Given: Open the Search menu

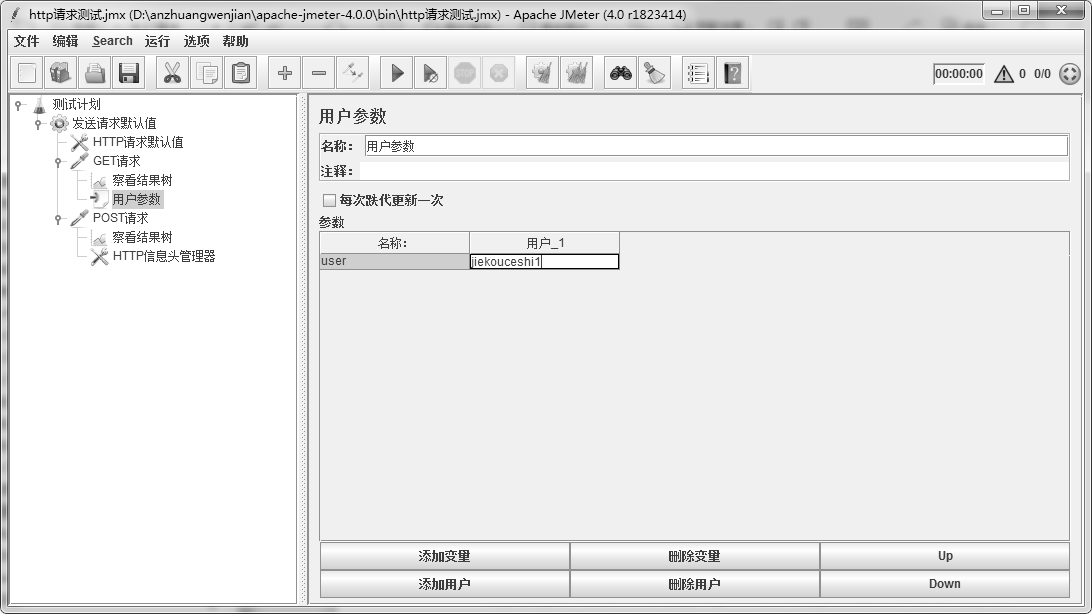Looking at the screenshot, I should (112, 41).
